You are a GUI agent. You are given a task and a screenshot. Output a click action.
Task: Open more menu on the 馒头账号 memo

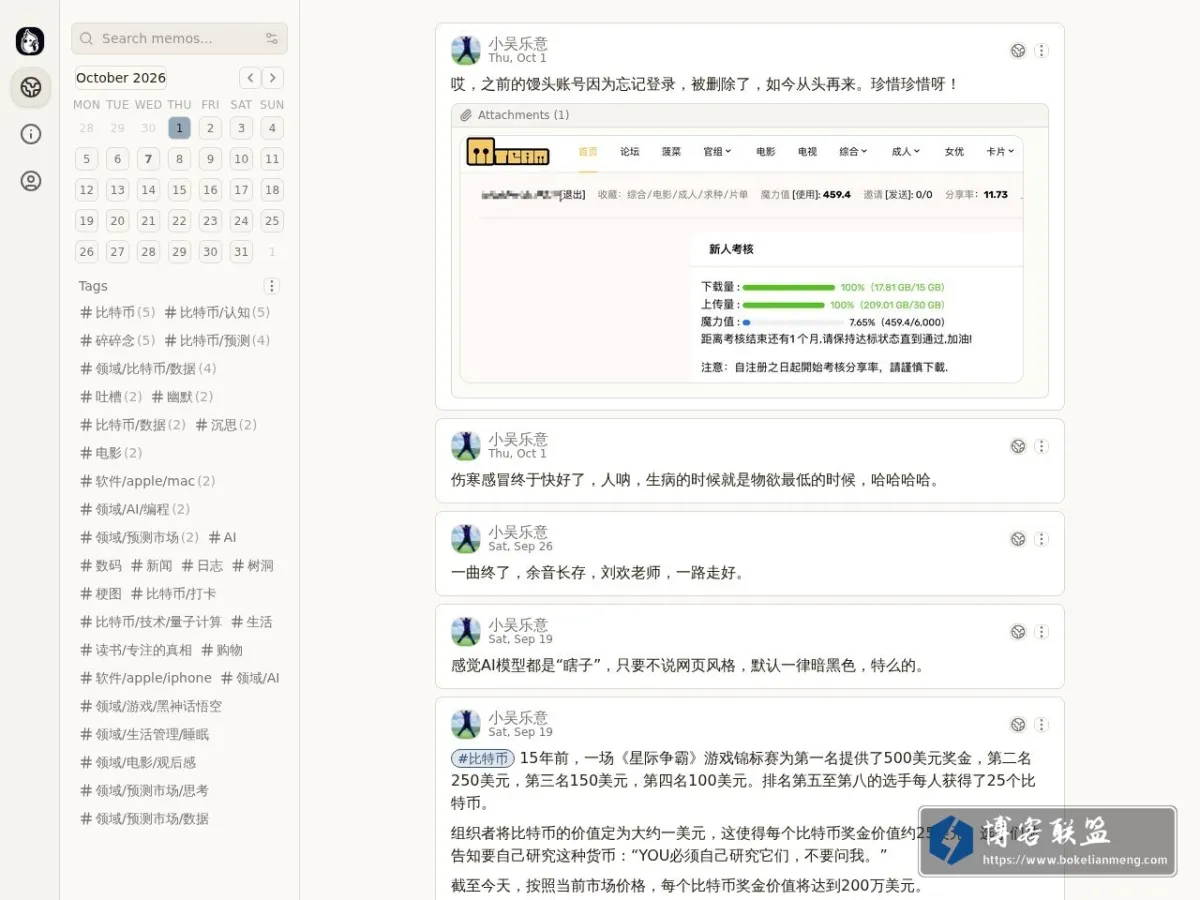pos(1041,51)
